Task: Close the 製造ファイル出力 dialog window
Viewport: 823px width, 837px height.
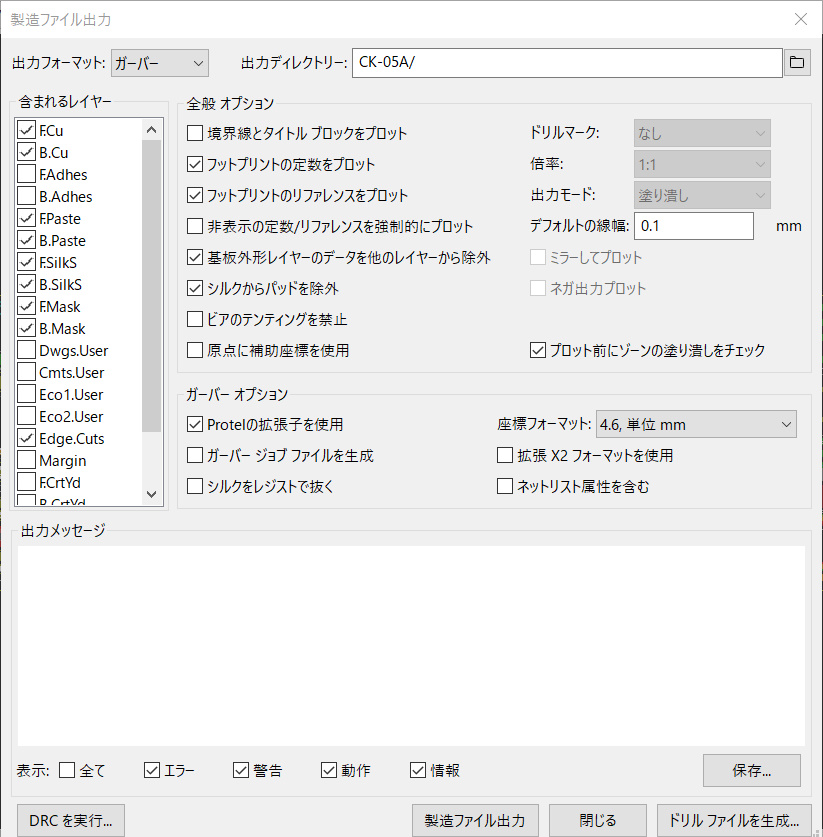Action: click(801, 19)
